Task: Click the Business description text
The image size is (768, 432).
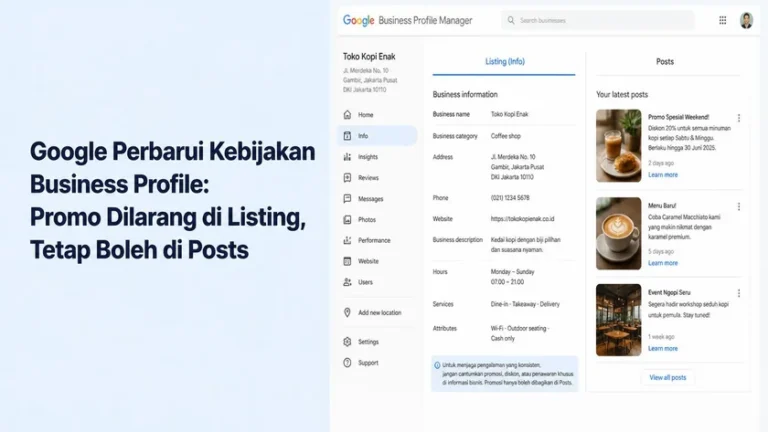Action: click(x=526, y=244)
